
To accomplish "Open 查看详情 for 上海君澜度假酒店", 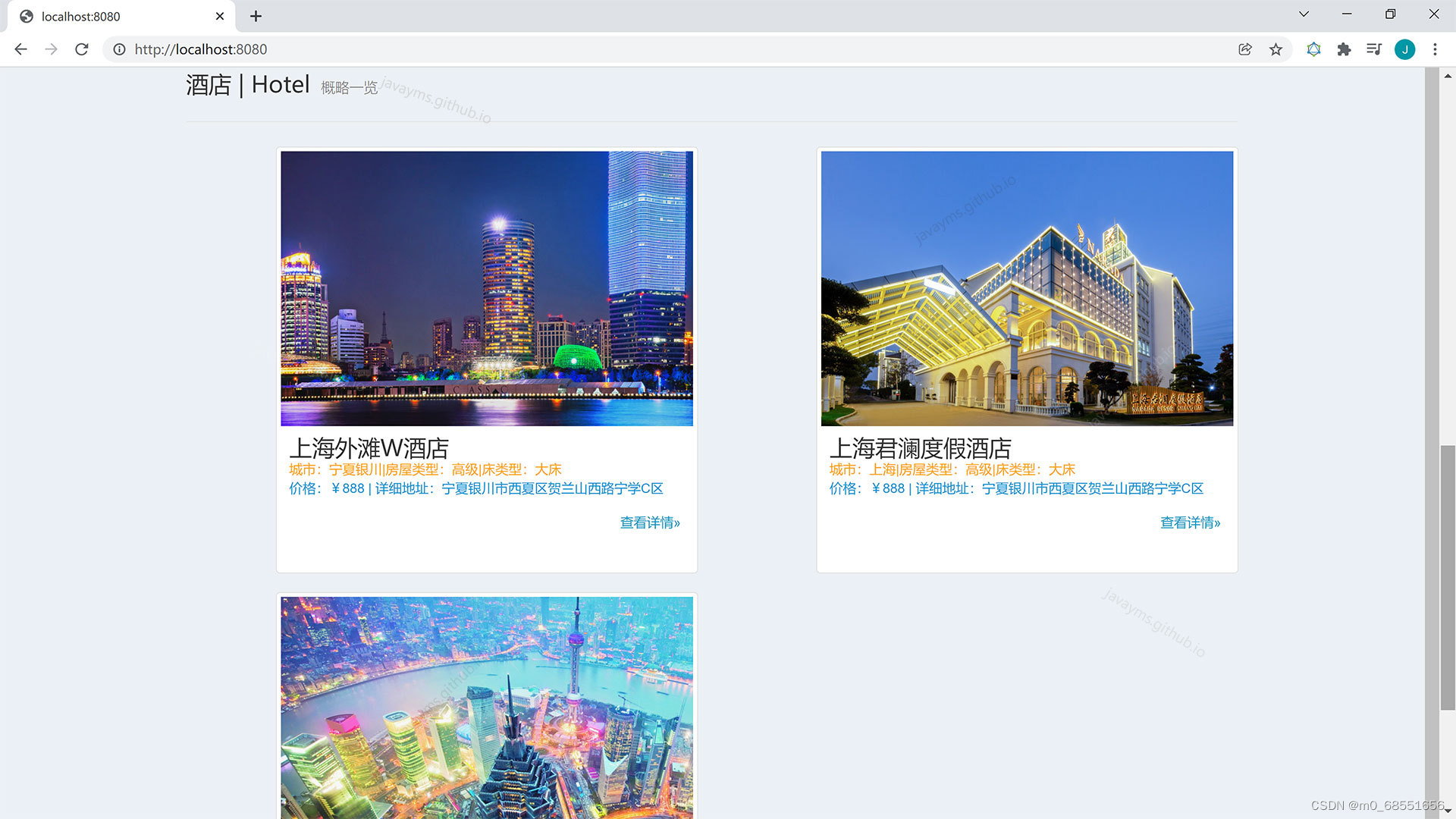I will pos(1190,522).
